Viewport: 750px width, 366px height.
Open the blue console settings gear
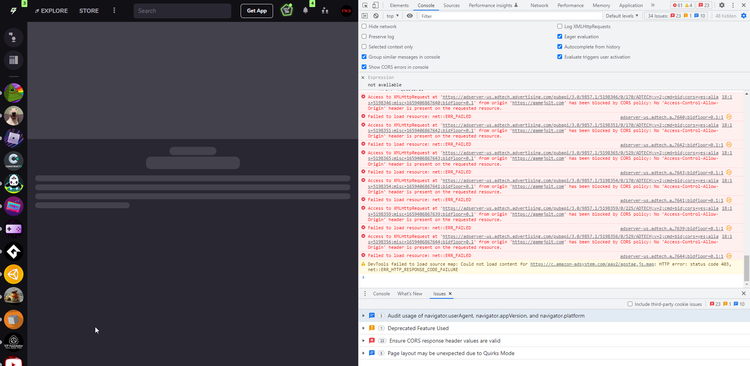[x=743, y=16]
